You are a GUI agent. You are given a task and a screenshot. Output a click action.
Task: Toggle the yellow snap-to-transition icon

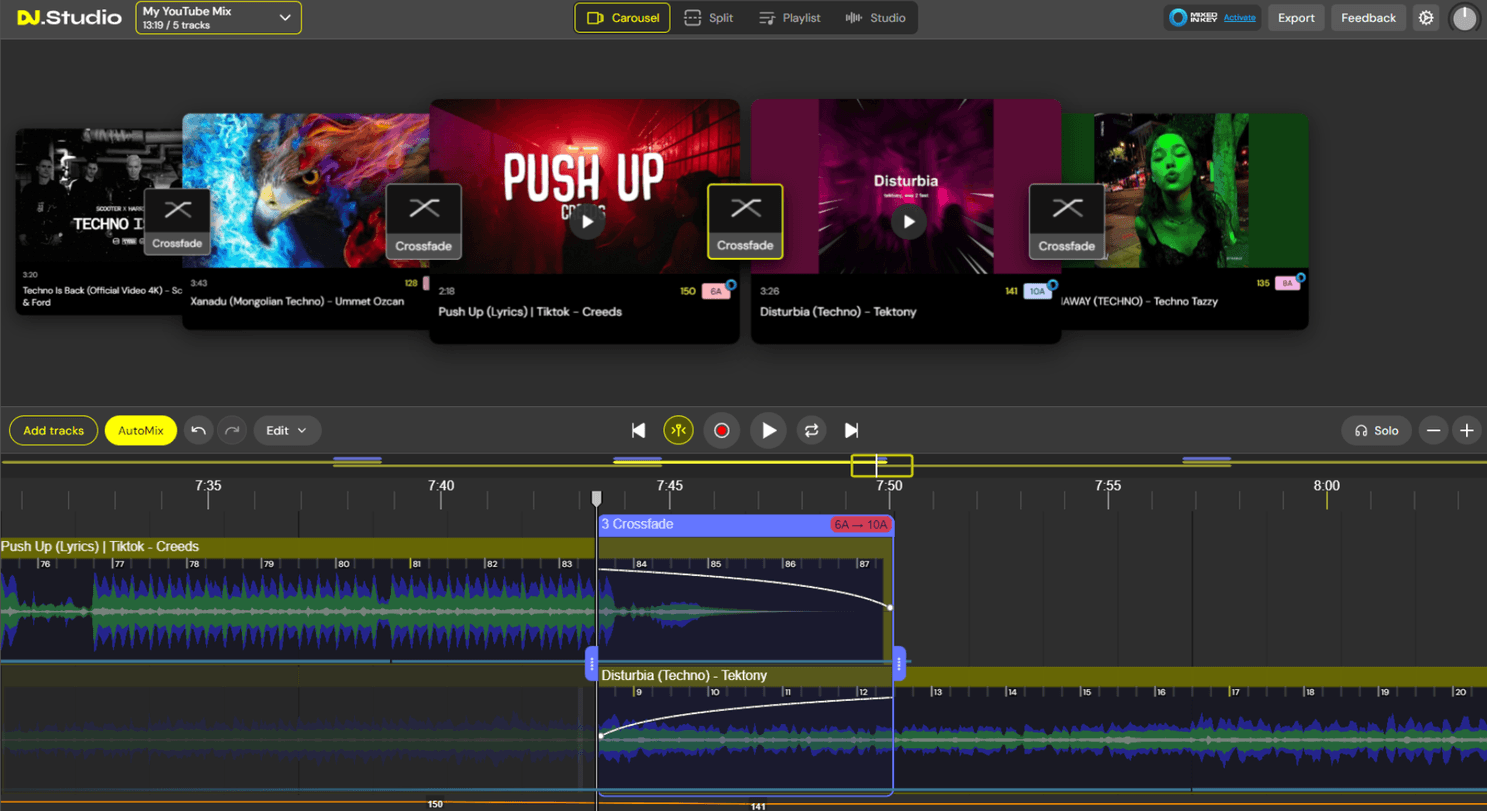pyautogui.click(x=678, y=430)
